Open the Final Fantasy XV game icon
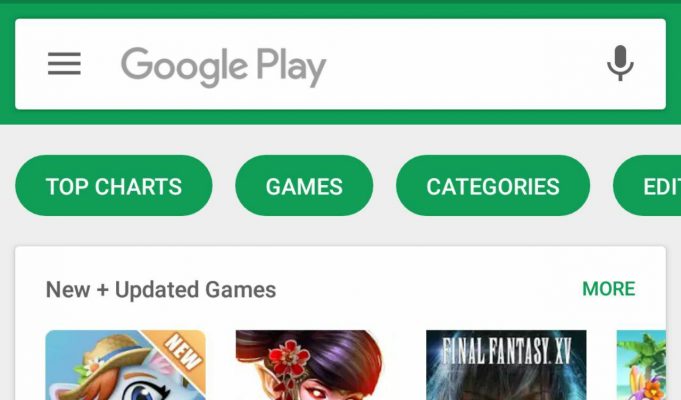This screenshot has height=400, width=681. [506, 365]
